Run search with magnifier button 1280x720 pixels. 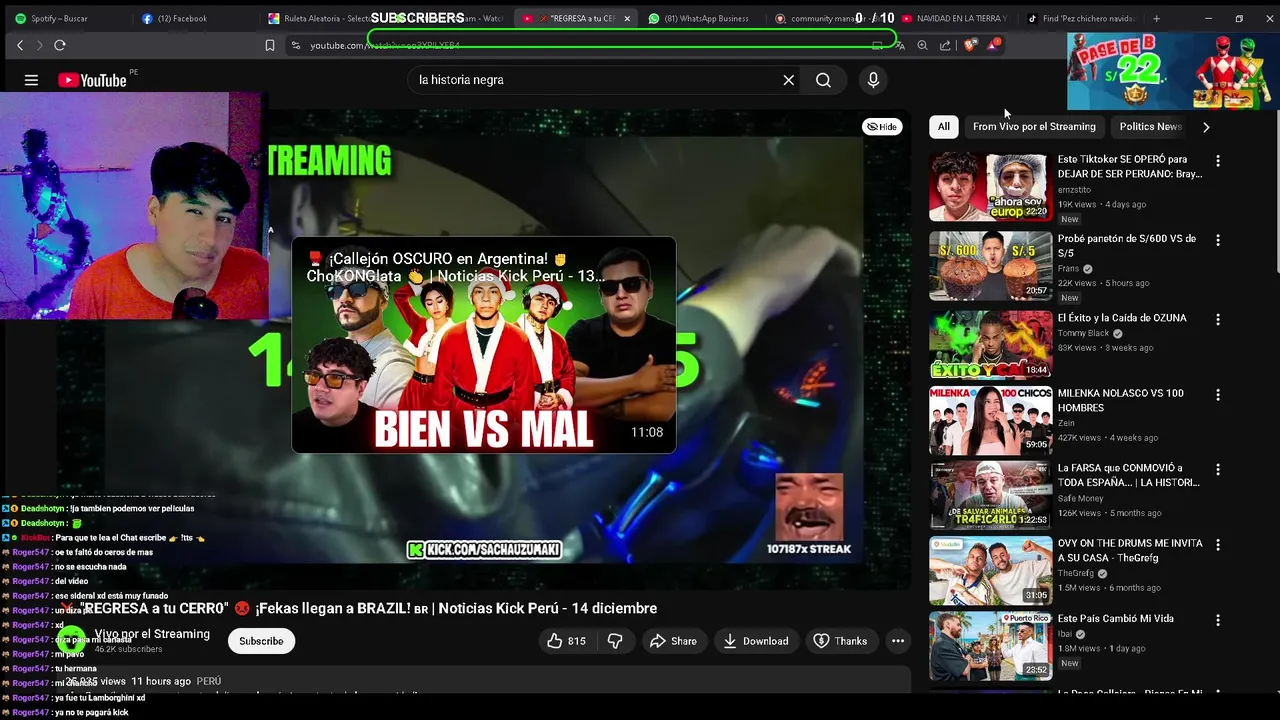click(823, 80)
